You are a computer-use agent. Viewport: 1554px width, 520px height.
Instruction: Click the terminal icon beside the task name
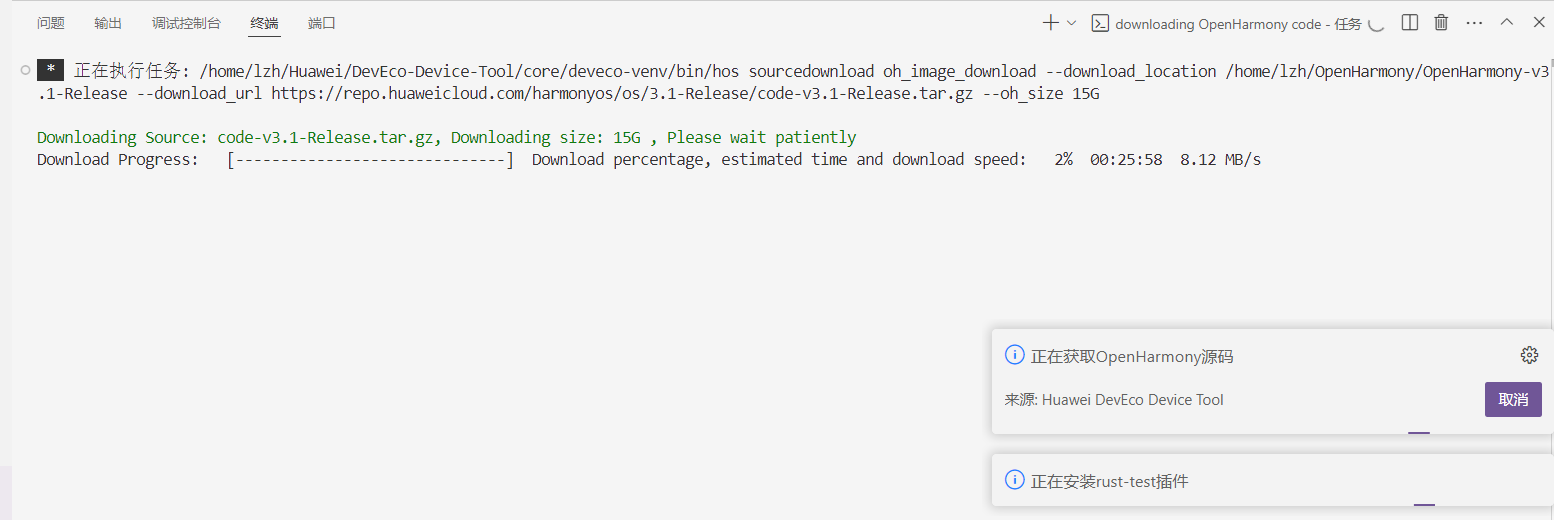point(1100,23)
